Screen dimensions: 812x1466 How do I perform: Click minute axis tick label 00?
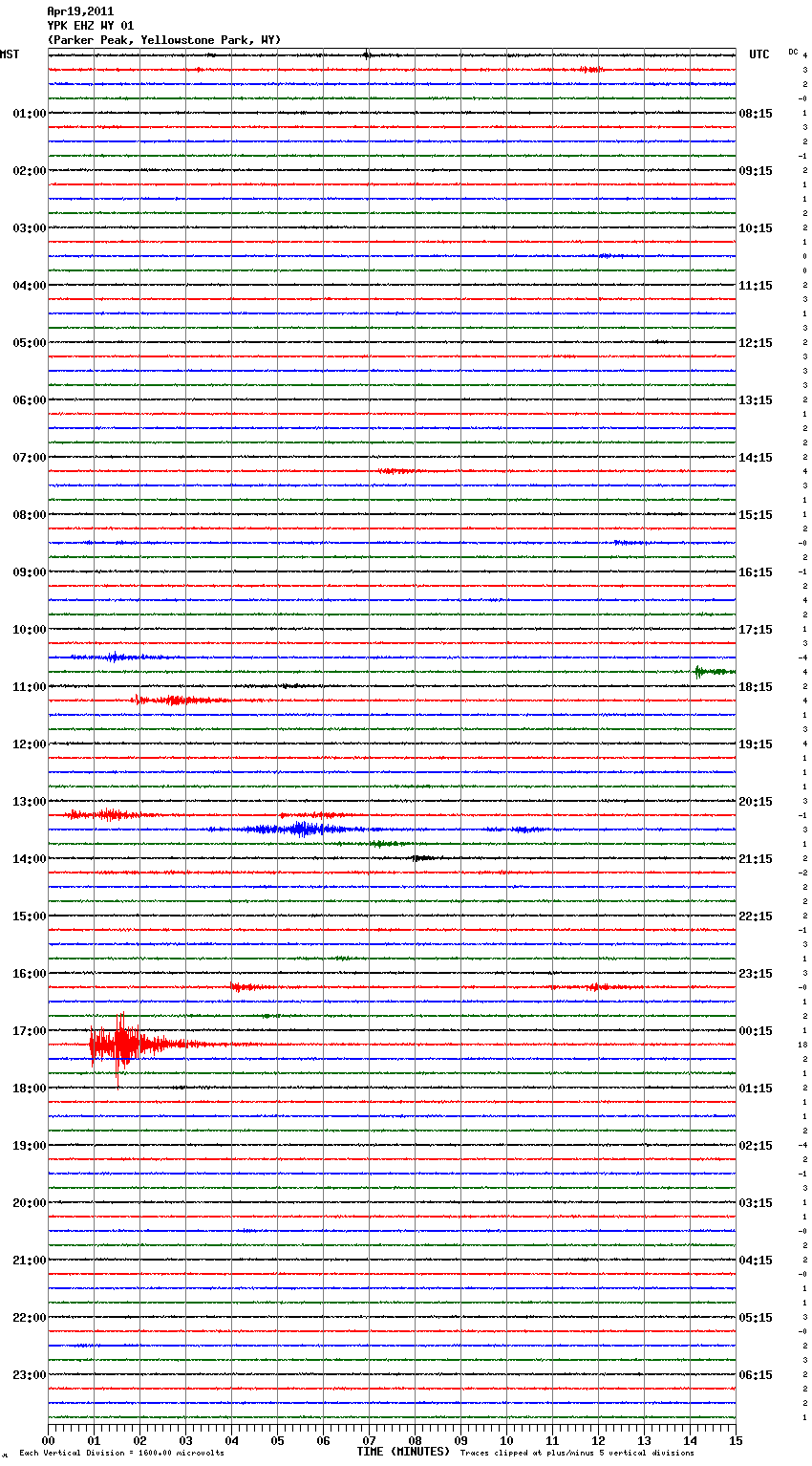[x=48, y=1440]
